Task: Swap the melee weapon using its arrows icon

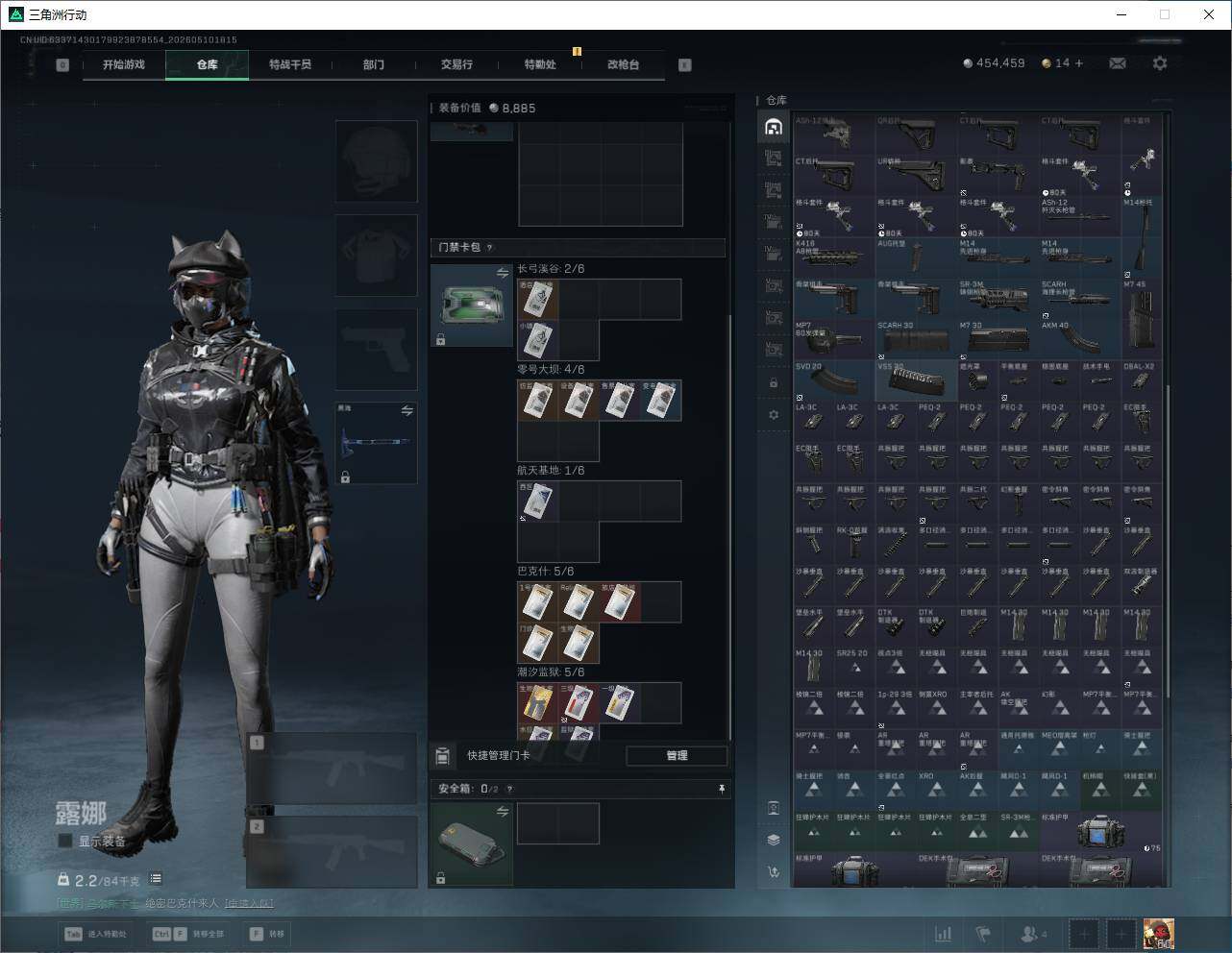Action: (407, 411)
